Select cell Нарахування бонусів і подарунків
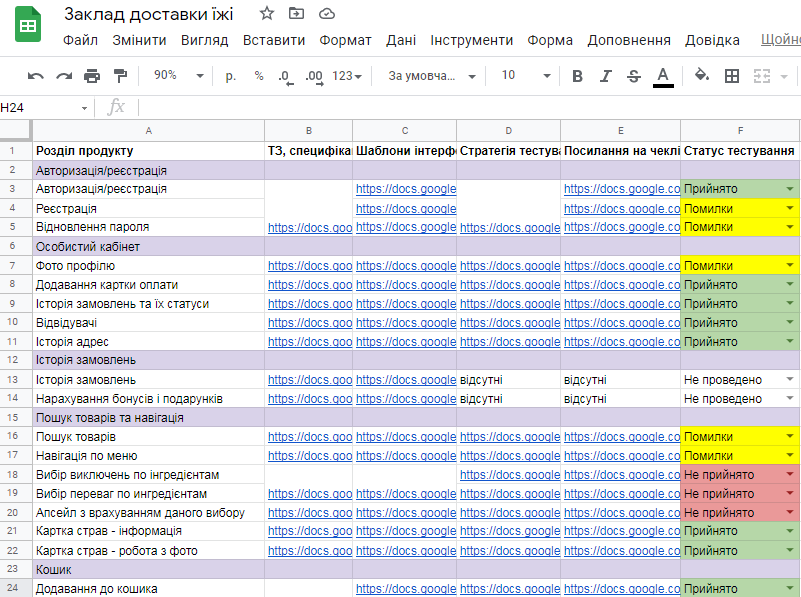 [148, 399]
